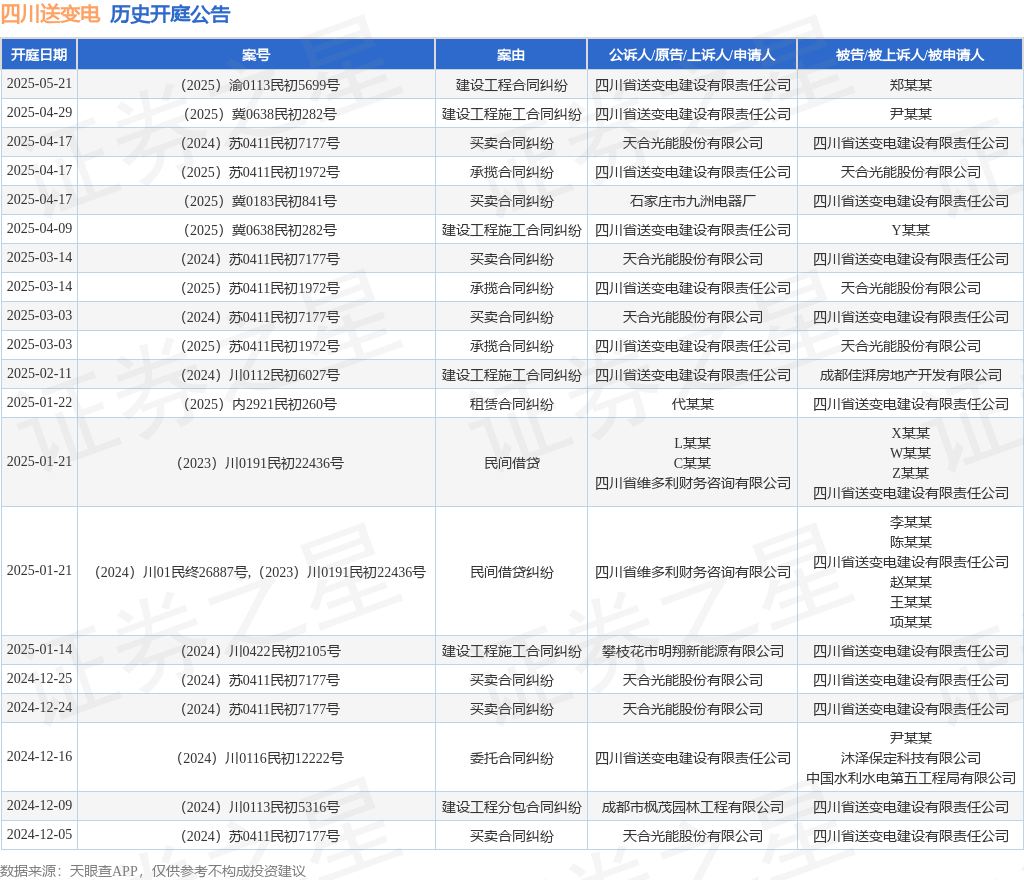Select the date 2025-01-22

coord(39,402)
